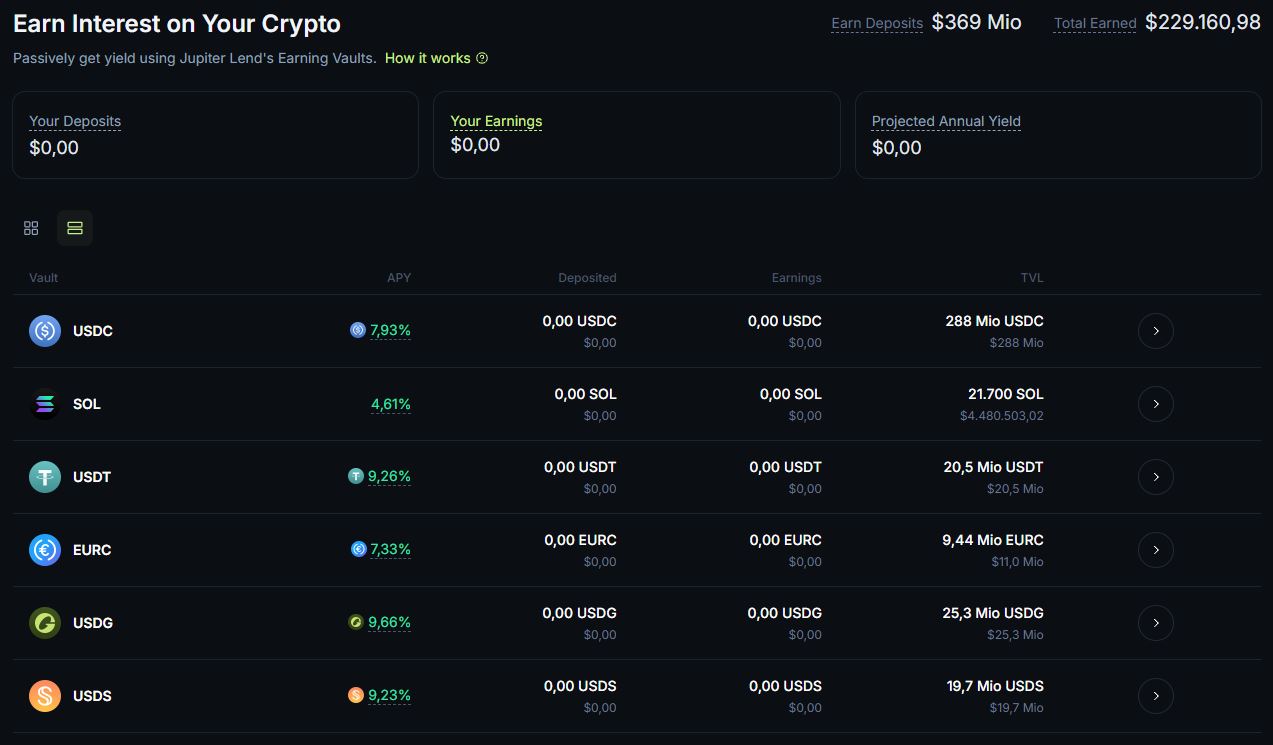Screen dimensions: 1273x745
Task: Click the Your Deposits label
Action: [x=75, y=121]
